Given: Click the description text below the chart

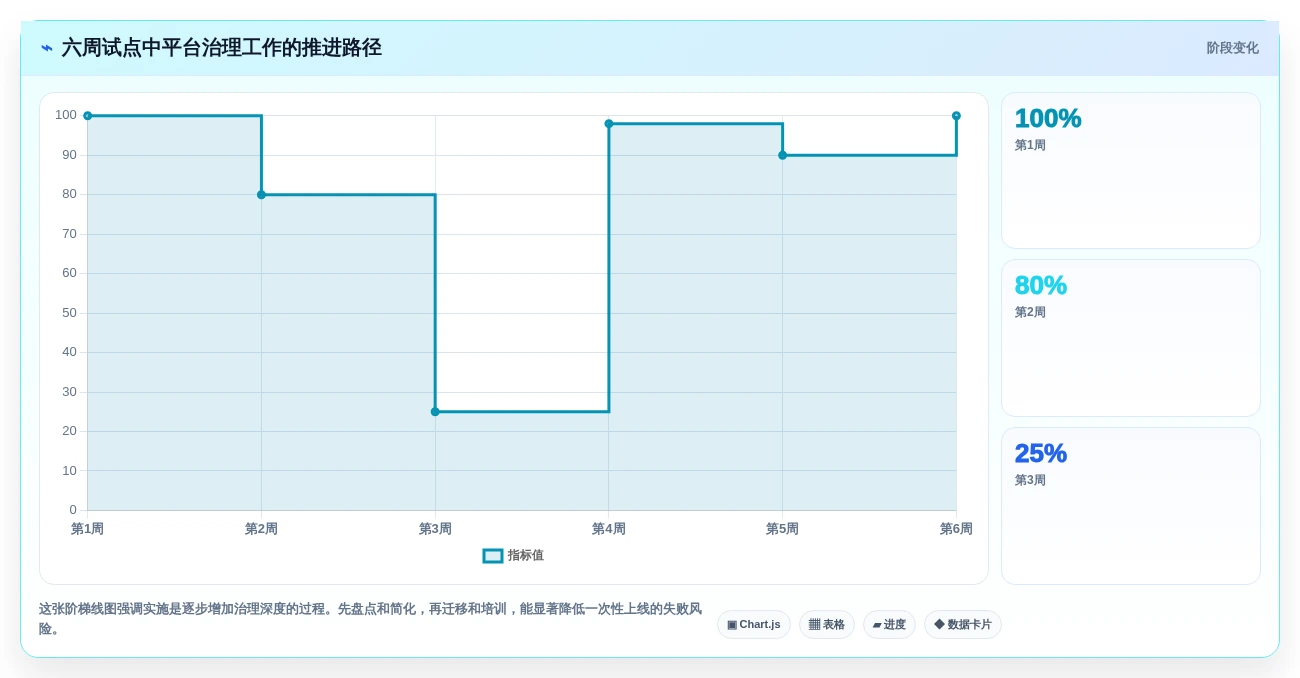Looking at the screenshot, I should coord(370,619).
